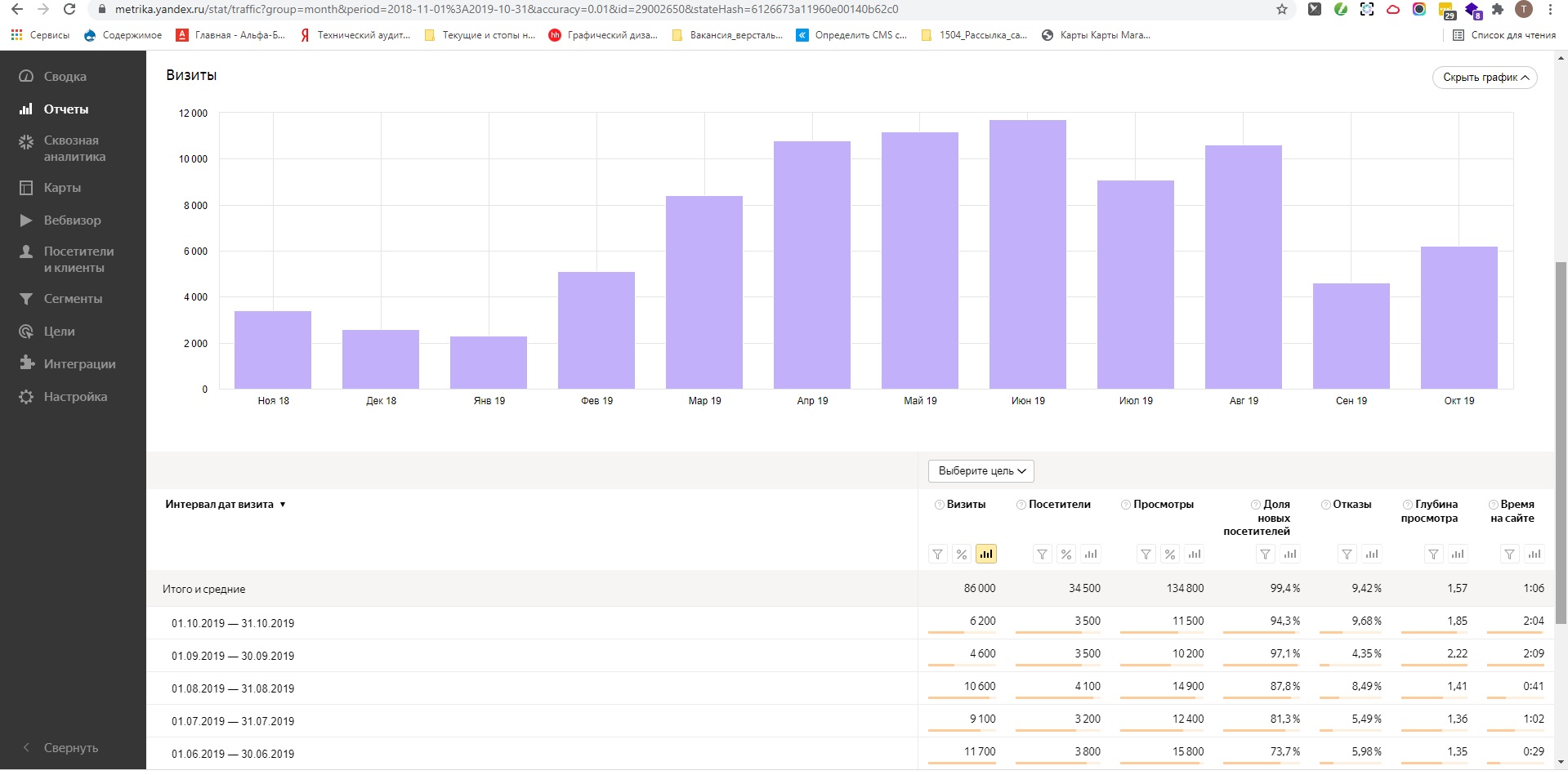This screenshot has width=1568, height=775.
Task: Enable chart icon under Просмотры column
Action: (x=1195, y=555)
